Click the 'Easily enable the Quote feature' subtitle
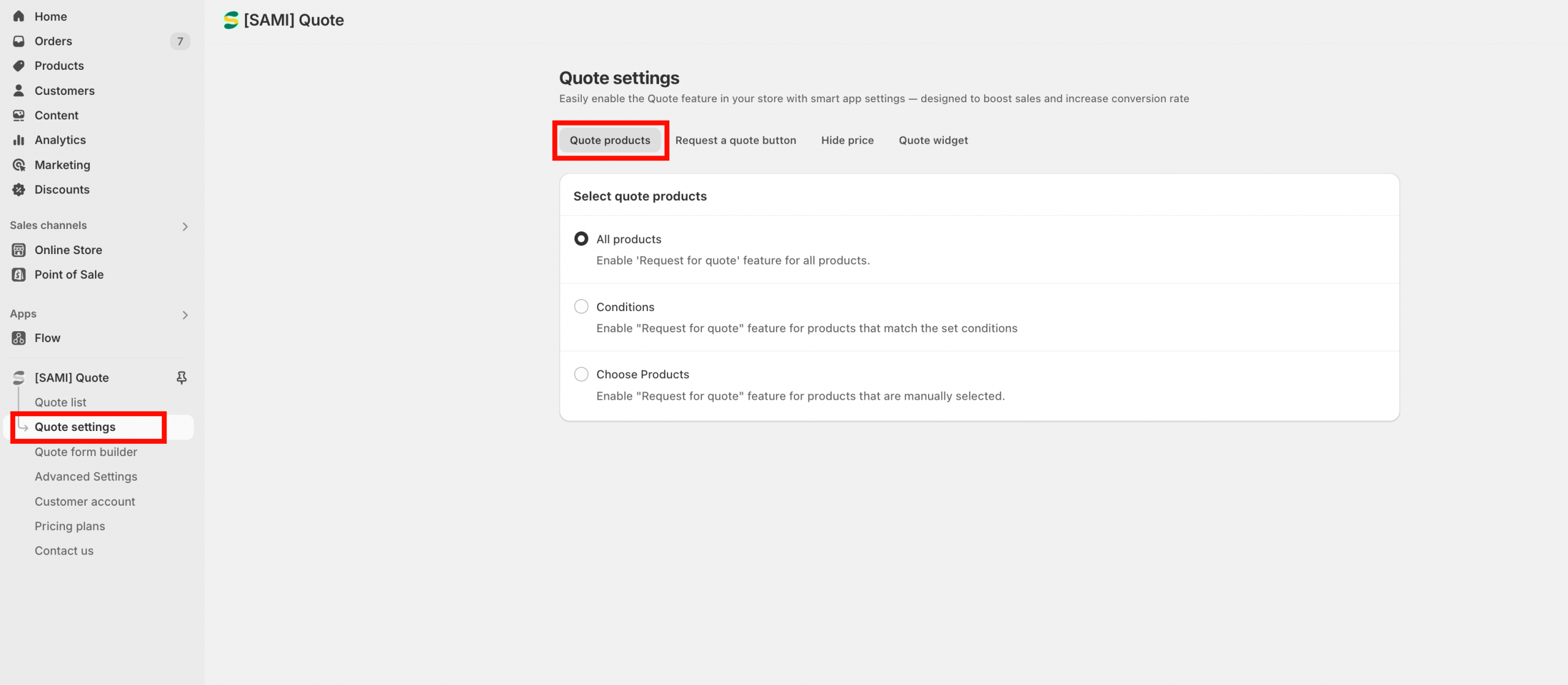This screenshot has width=1568, height=685. (x=874, y=99)
